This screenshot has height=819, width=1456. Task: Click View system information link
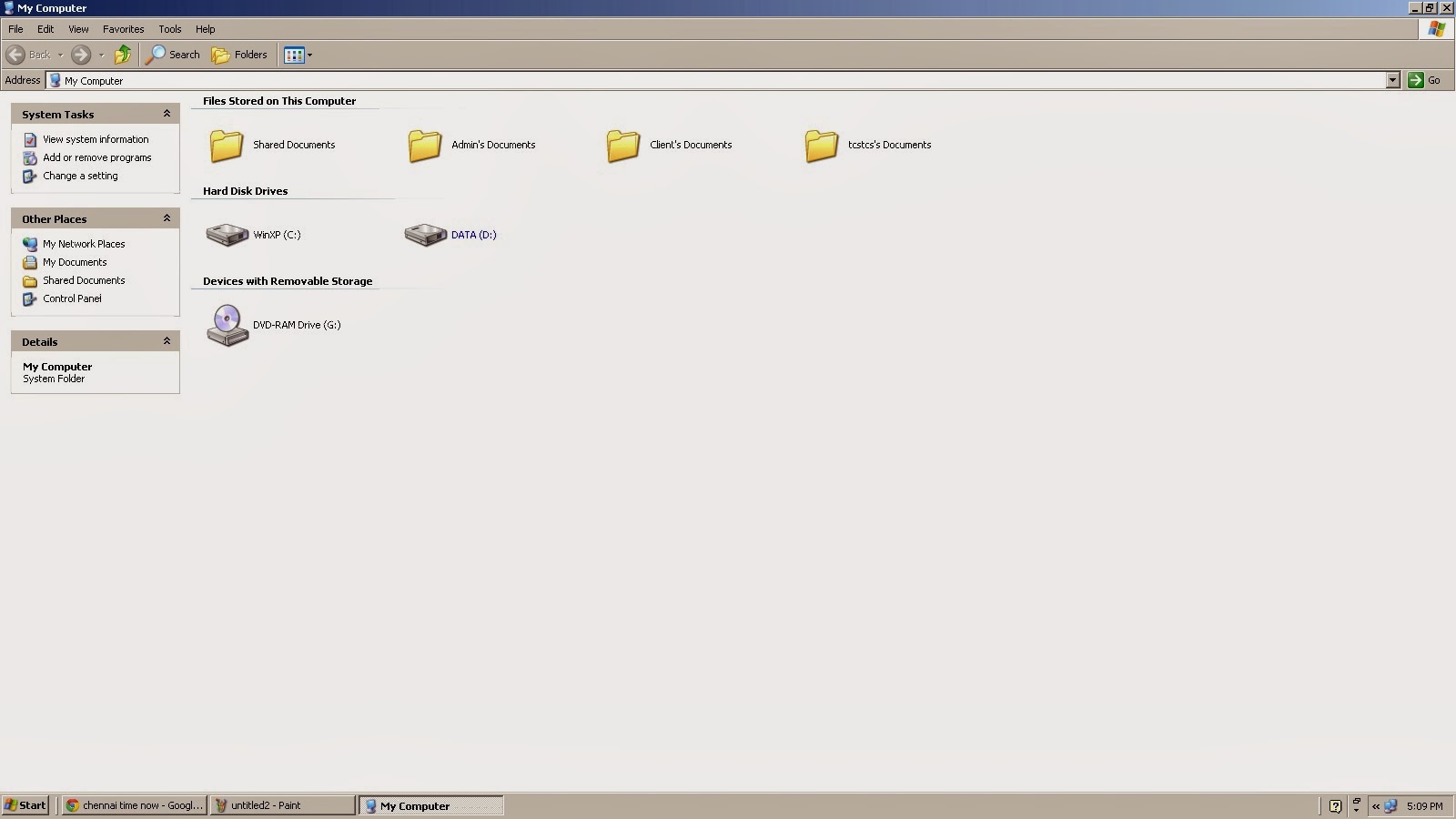(96, 139)
